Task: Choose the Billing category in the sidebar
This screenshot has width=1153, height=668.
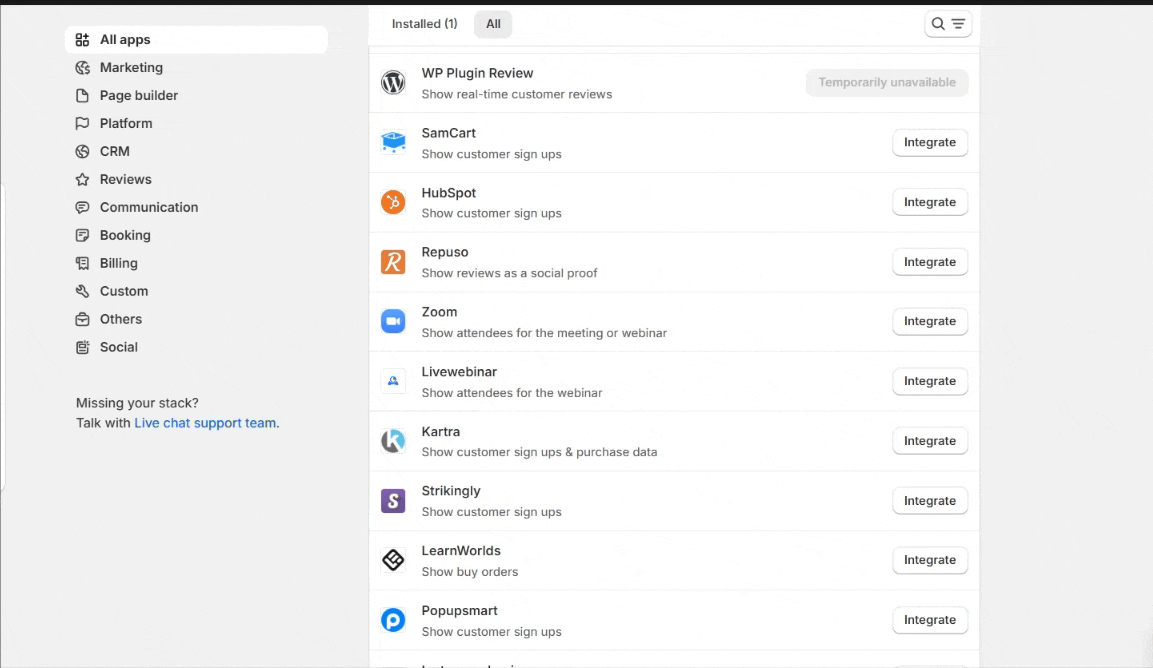Action: click(119, 264)
